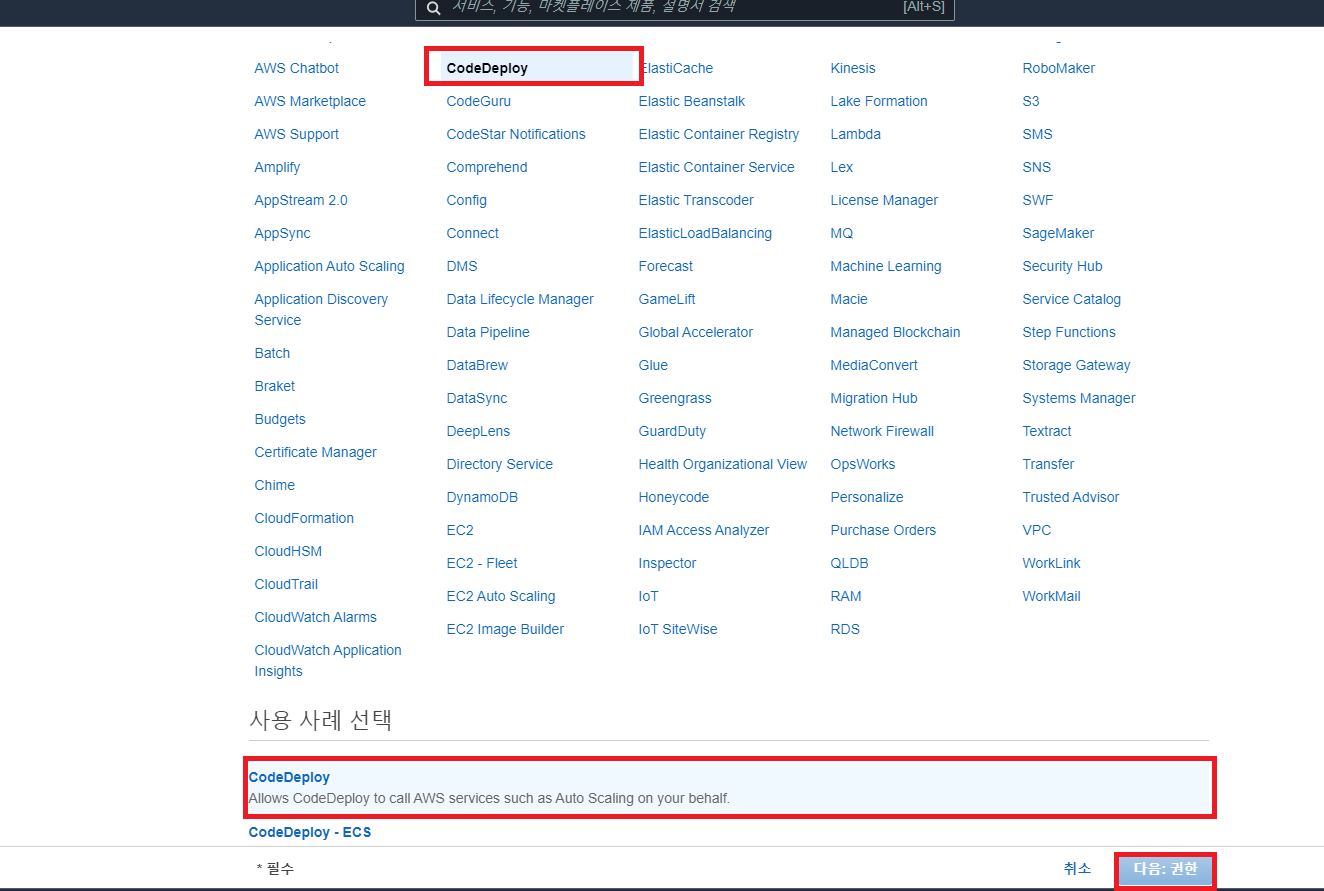Select Application Discovery Service link
This screenshot has height=891, width=1324.
pyautogui.click(x=321, y=310)
